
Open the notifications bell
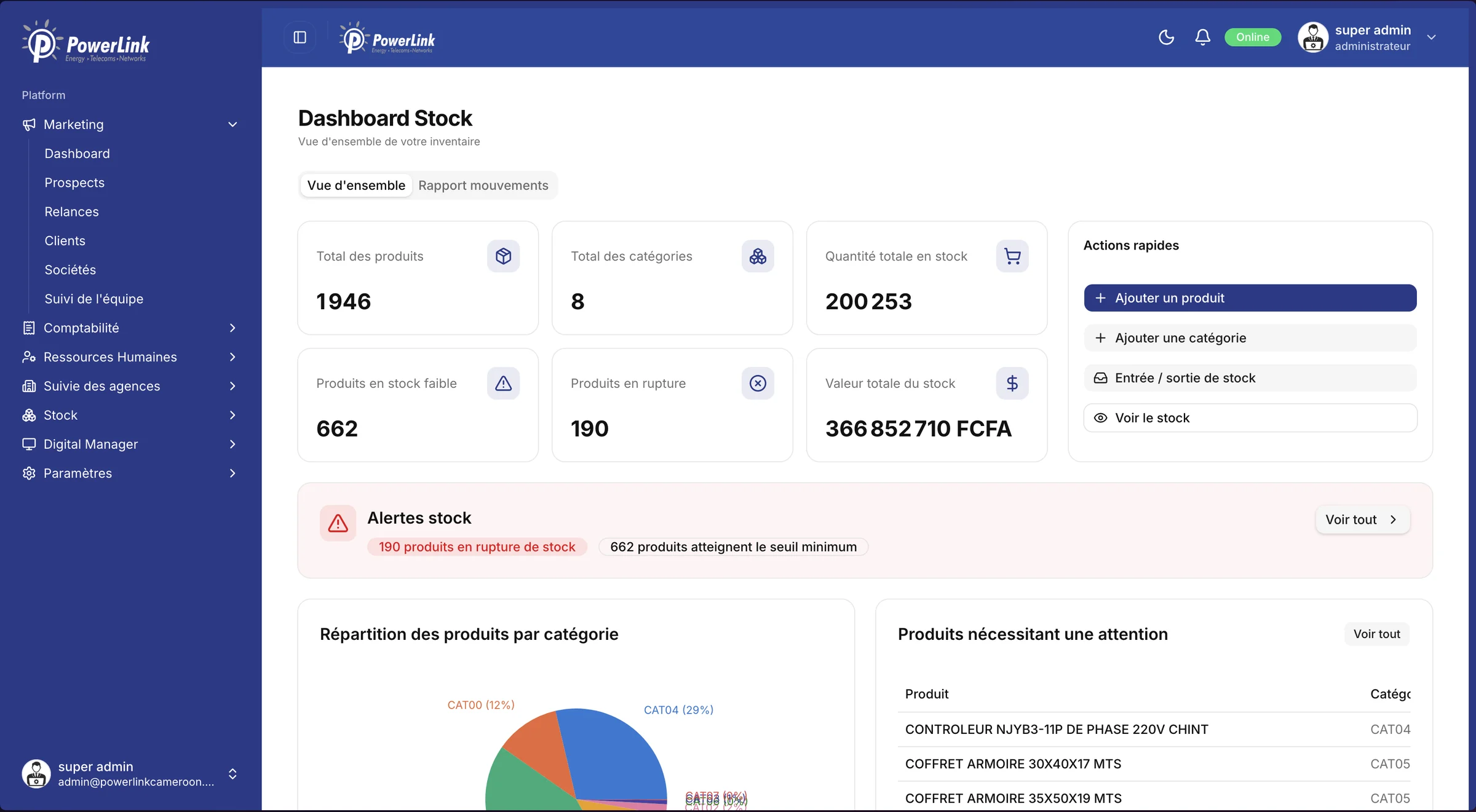click(x=1202, y=37)
